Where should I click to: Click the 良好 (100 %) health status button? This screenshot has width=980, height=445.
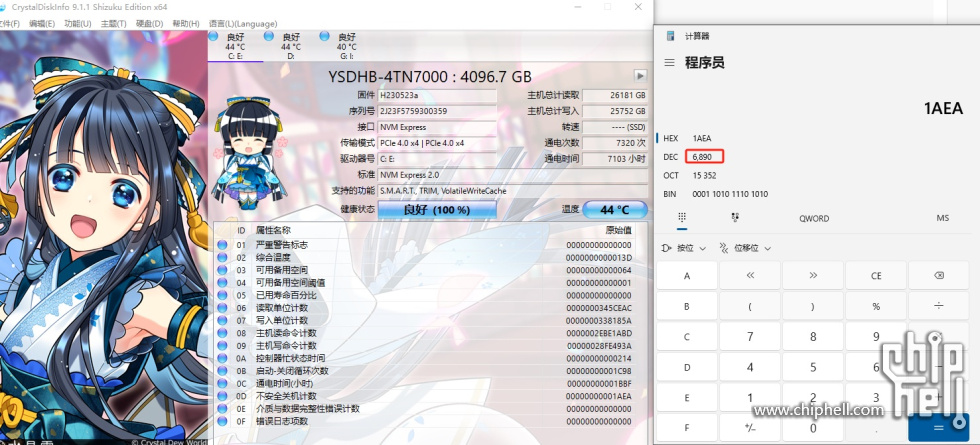point(437,210)
